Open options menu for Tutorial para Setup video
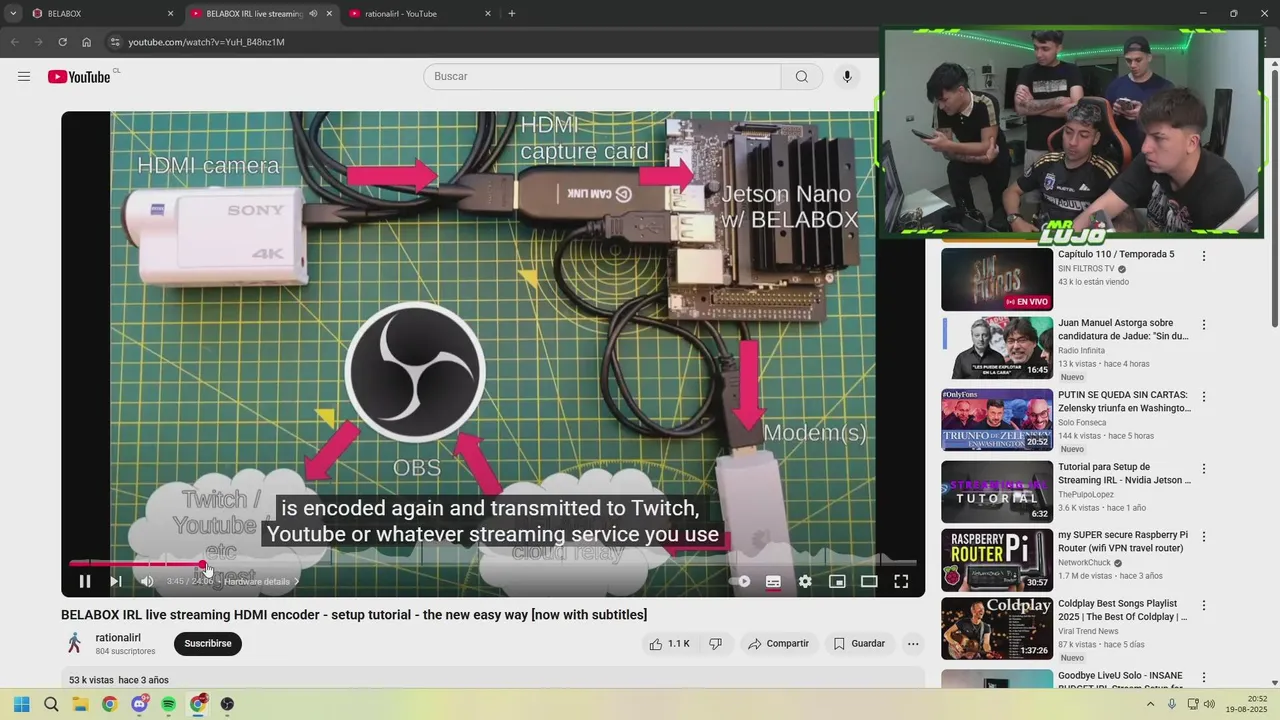This screenshot has width=1280, height=720. (1204, 468)
